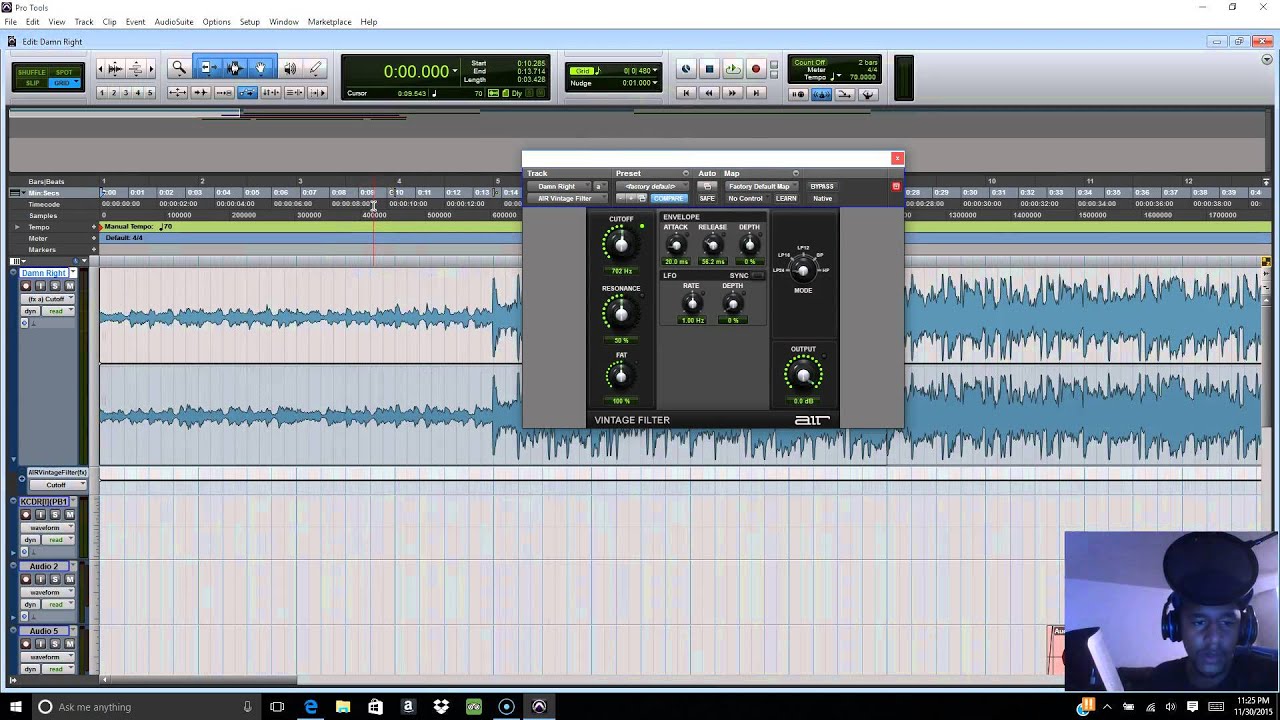
Task: Click the Ask me anything search box
Action: (x=145, y=707)
